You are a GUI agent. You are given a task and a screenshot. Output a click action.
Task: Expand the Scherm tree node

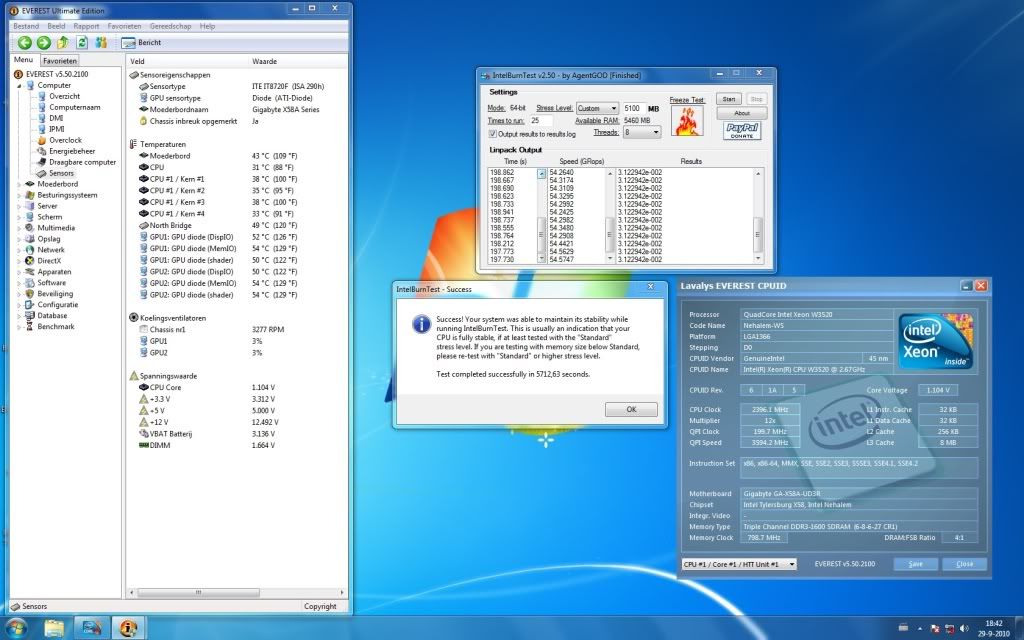point(19,217)
